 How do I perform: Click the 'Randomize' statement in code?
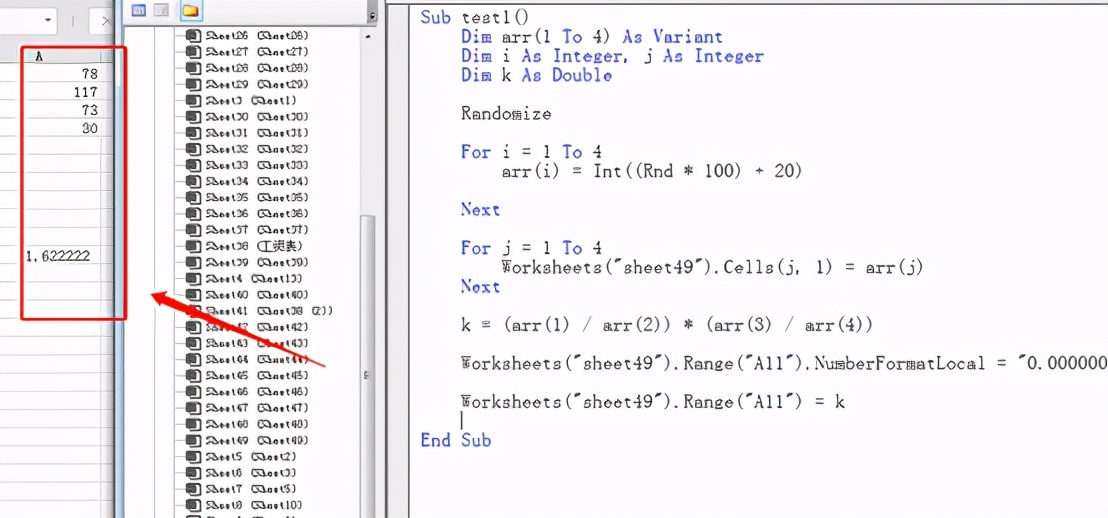505,114
